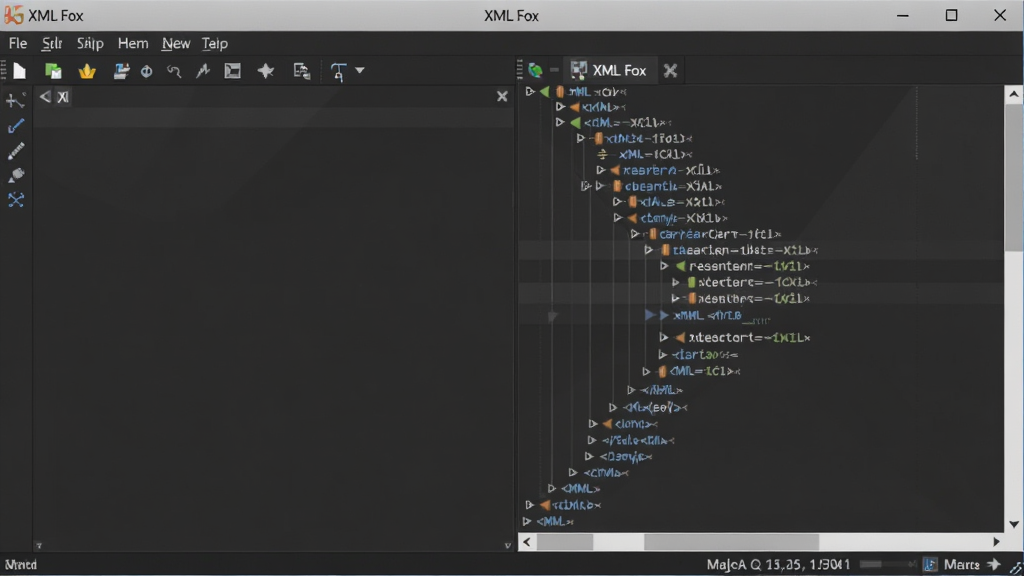Click the blue save-disk toolbar icon
Screen dimensions: 1024x576
121,71
